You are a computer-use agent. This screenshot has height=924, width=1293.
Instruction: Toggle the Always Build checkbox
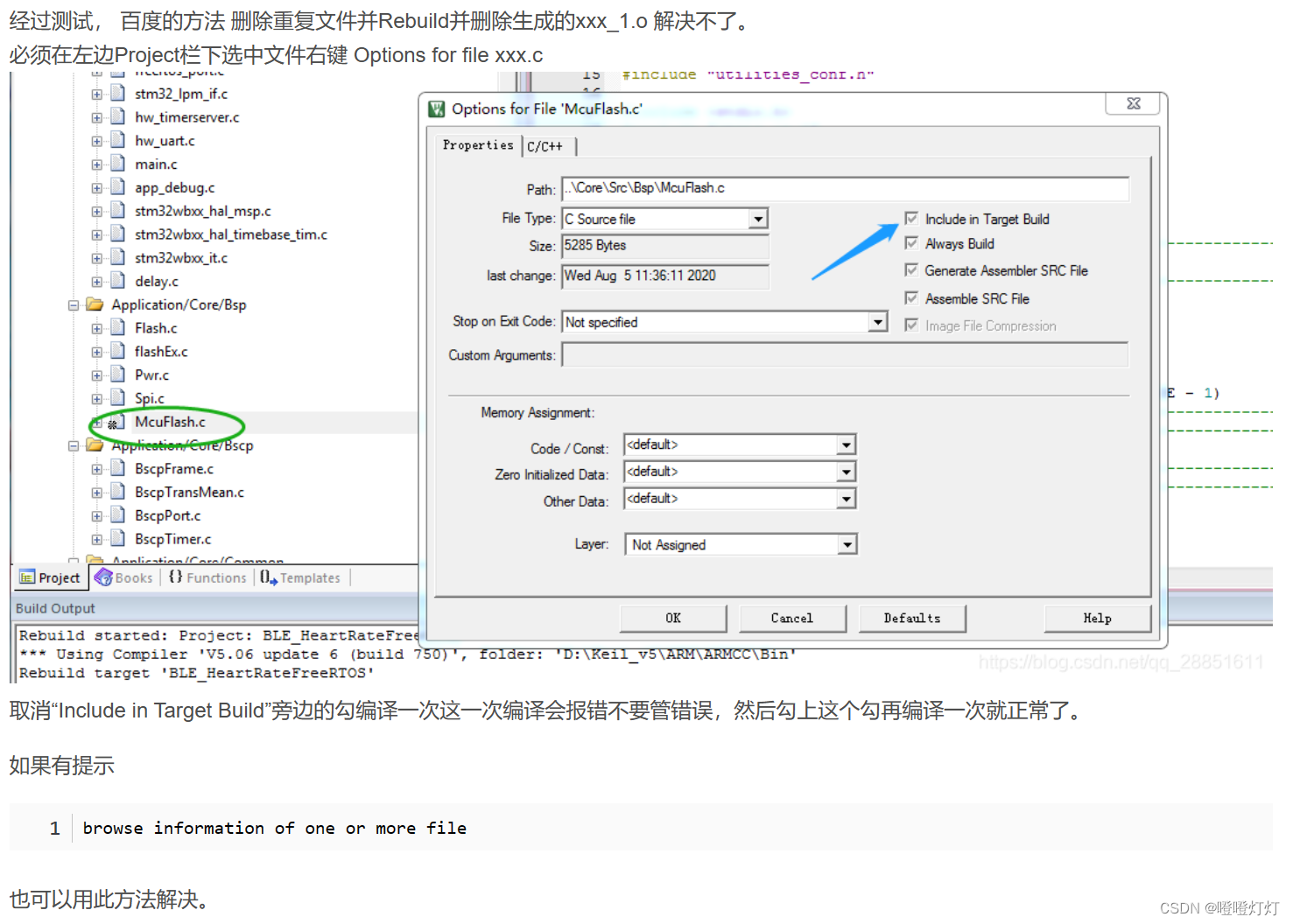[x=911, y=243]
